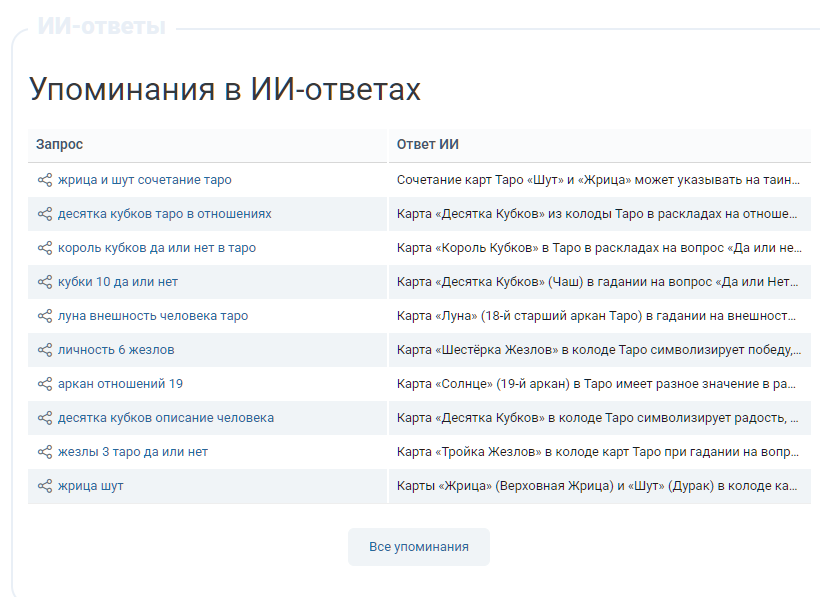The width and height of the screenshot is (820, 597).
Task: Select AI answer 'Карта «Десятка Кубков» (Чаш)'
Action: [x=597, y=282]
